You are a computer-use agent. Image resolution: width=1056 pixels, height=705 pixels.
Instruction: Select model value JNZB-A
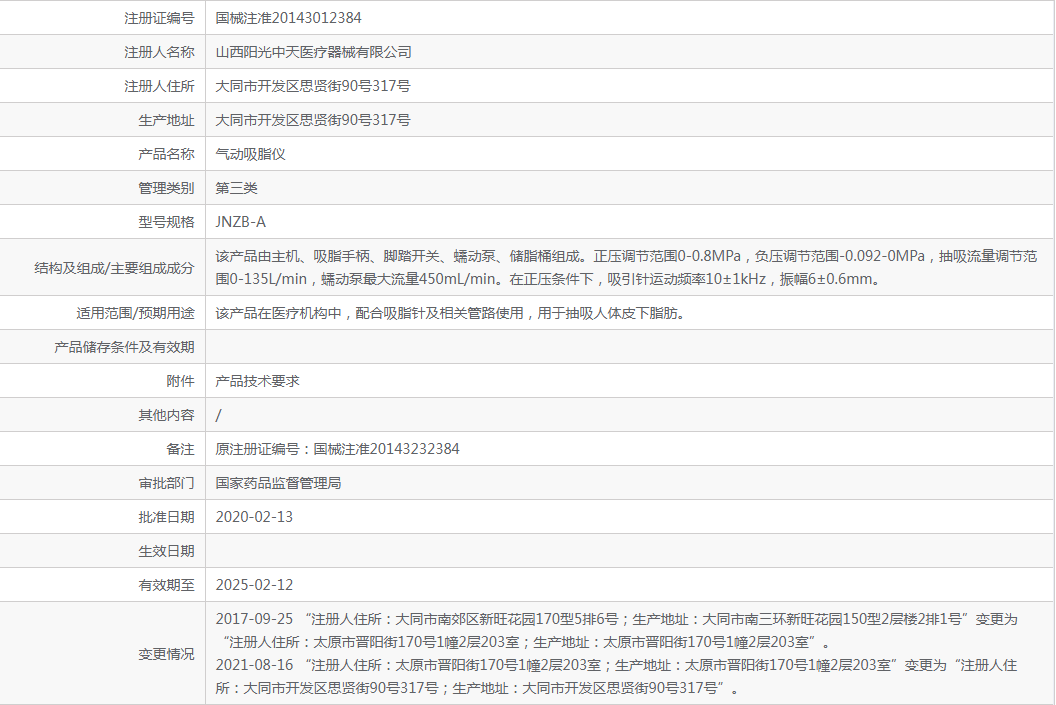[240, 222]
